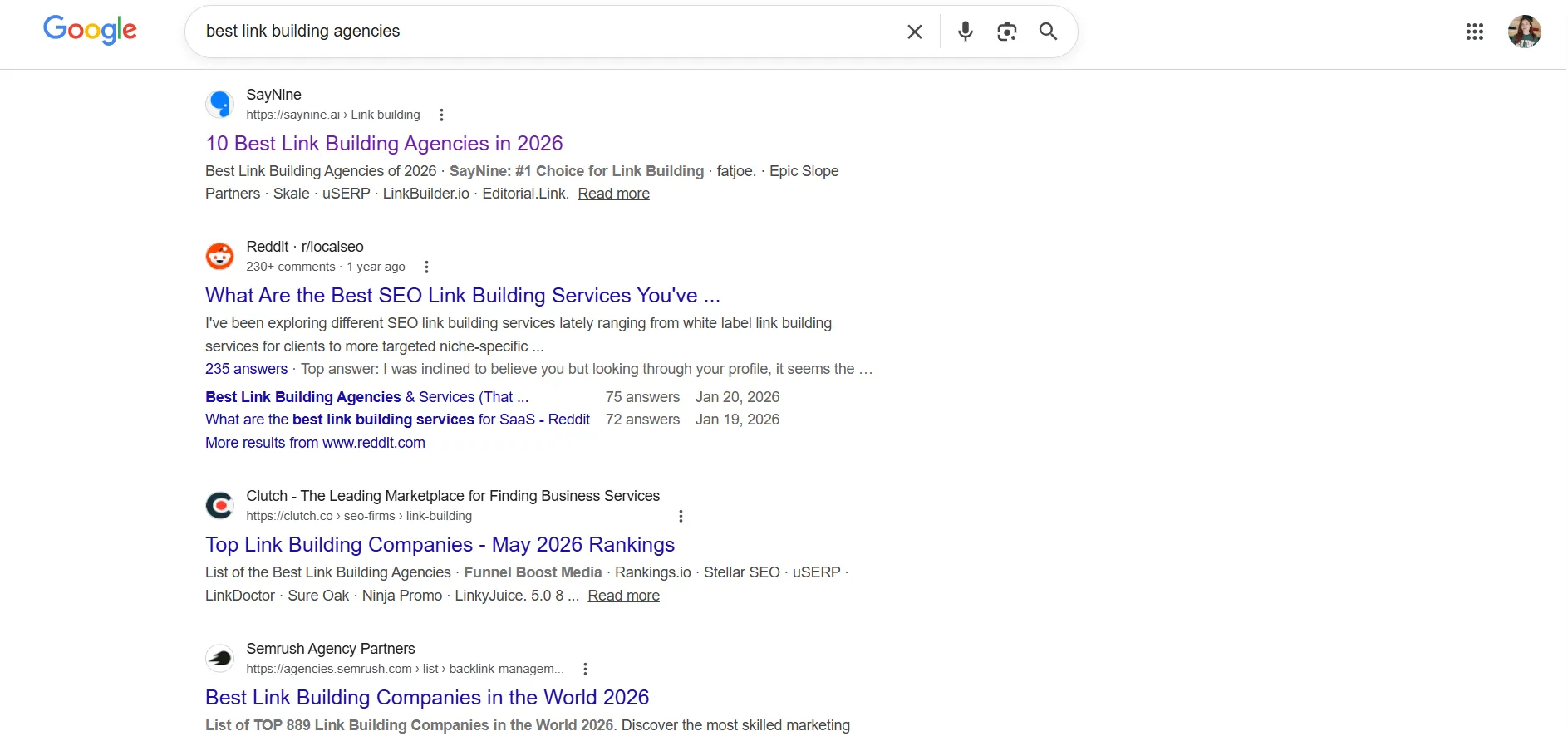Open more options for Semrush result
This screenshot has height=741, width=1568.
(585, 669)
